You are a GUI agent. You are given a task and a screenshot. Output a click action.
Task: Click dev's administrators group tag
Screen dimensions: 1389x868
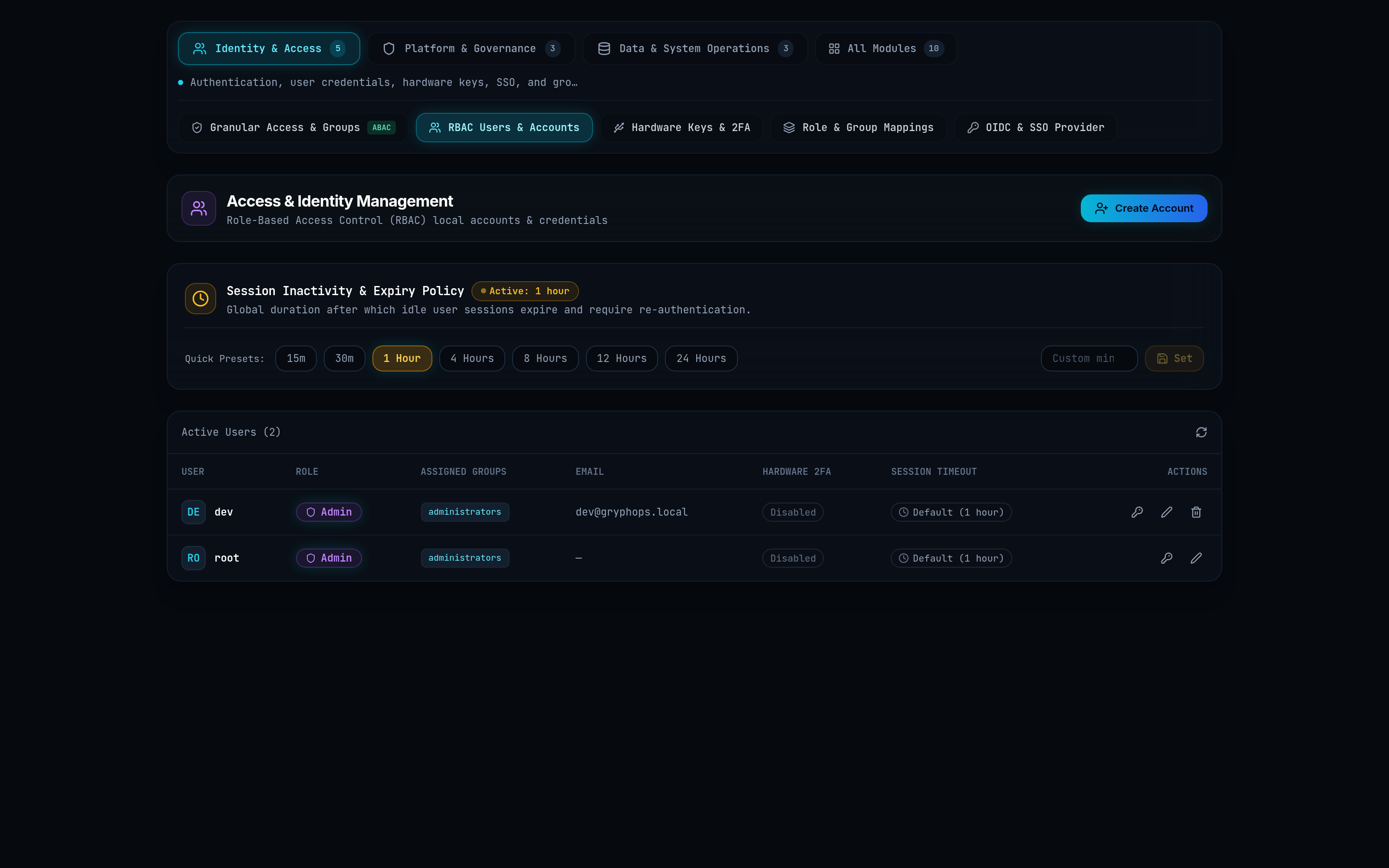[x=465, y=512]
